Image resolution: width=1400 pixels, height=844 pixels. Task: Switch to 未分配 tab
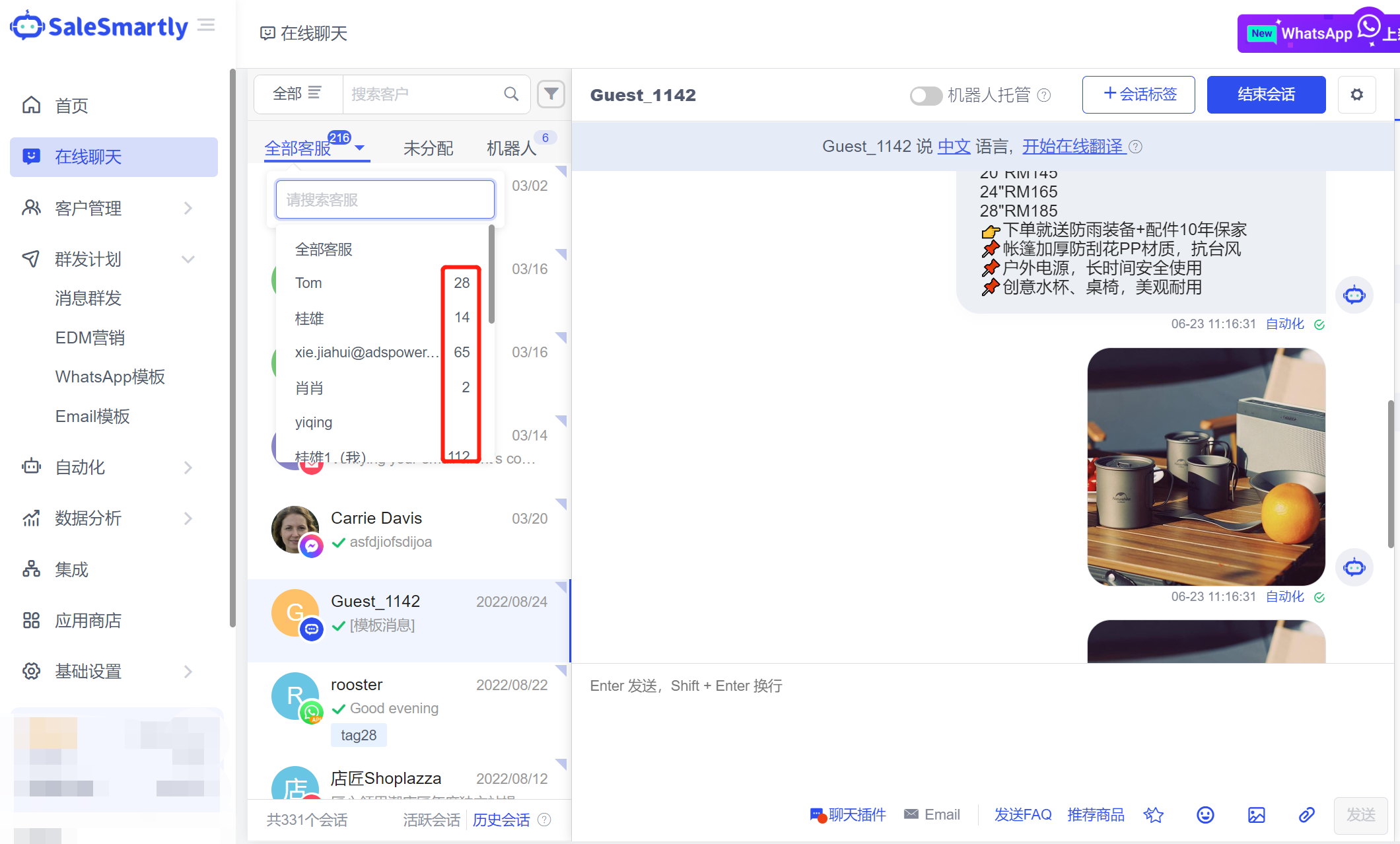point(428,148)
